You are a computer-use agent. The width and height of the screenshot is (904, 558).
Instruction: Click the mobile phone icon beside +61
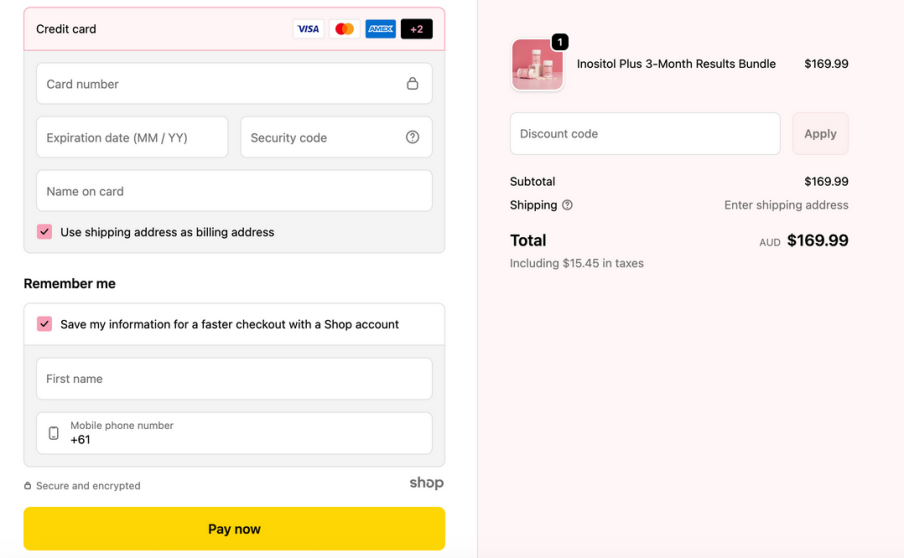[x=54, y=433]
